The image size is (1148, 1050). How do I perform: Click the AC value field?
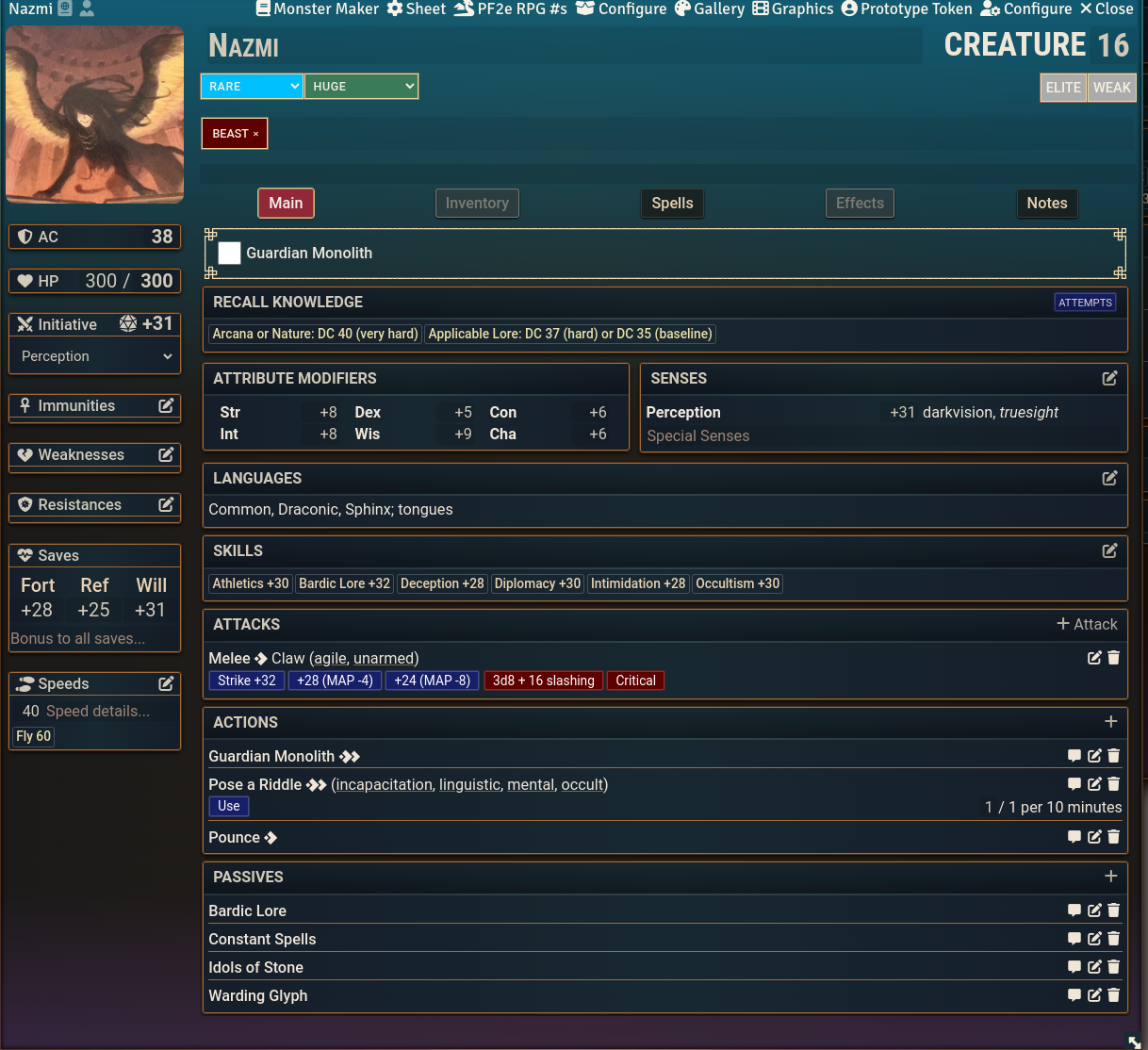[162, 237]
